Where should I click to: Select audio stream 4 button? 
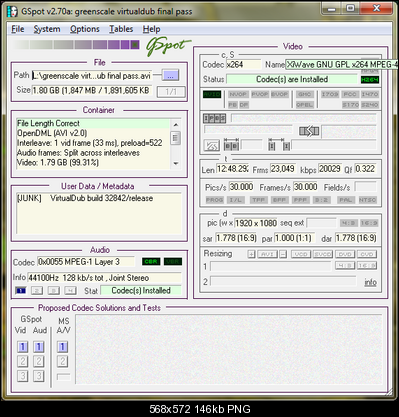70,291
